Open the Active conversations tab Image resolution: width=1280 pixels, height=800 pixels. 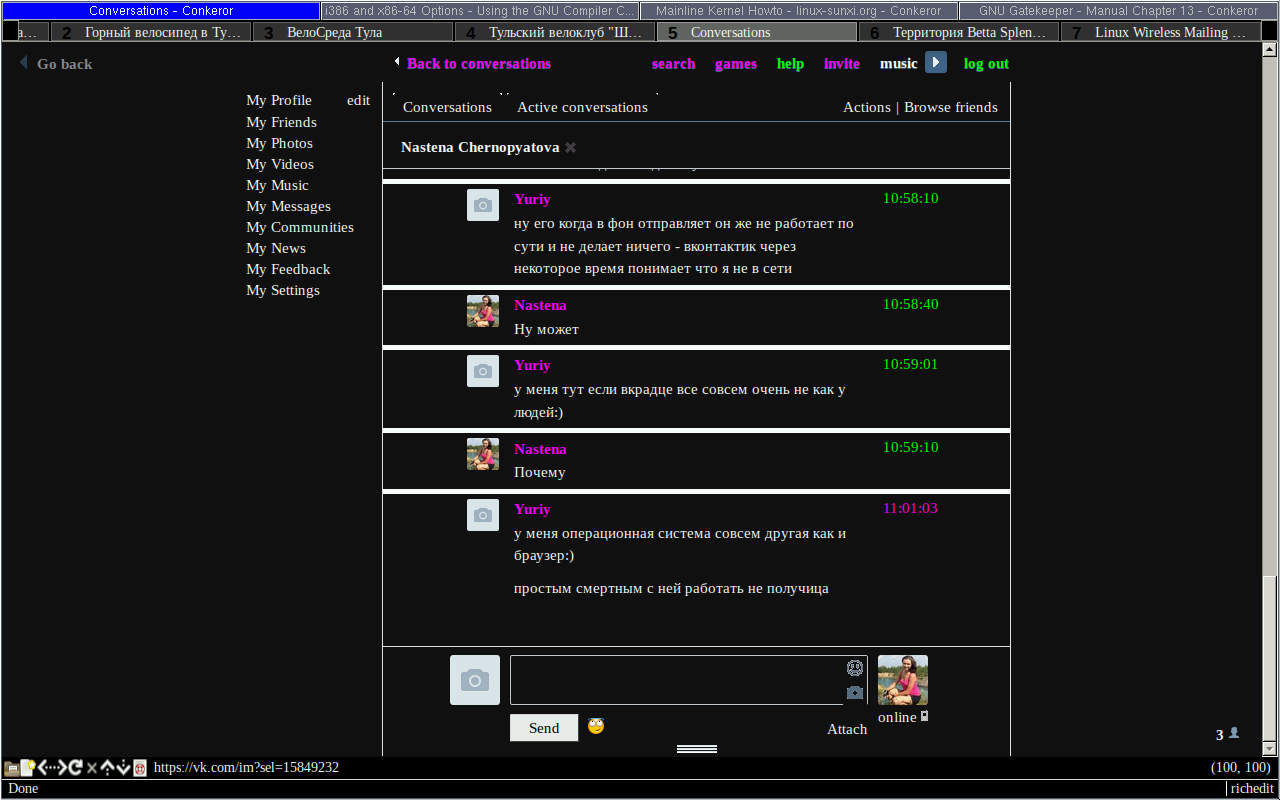582,107
